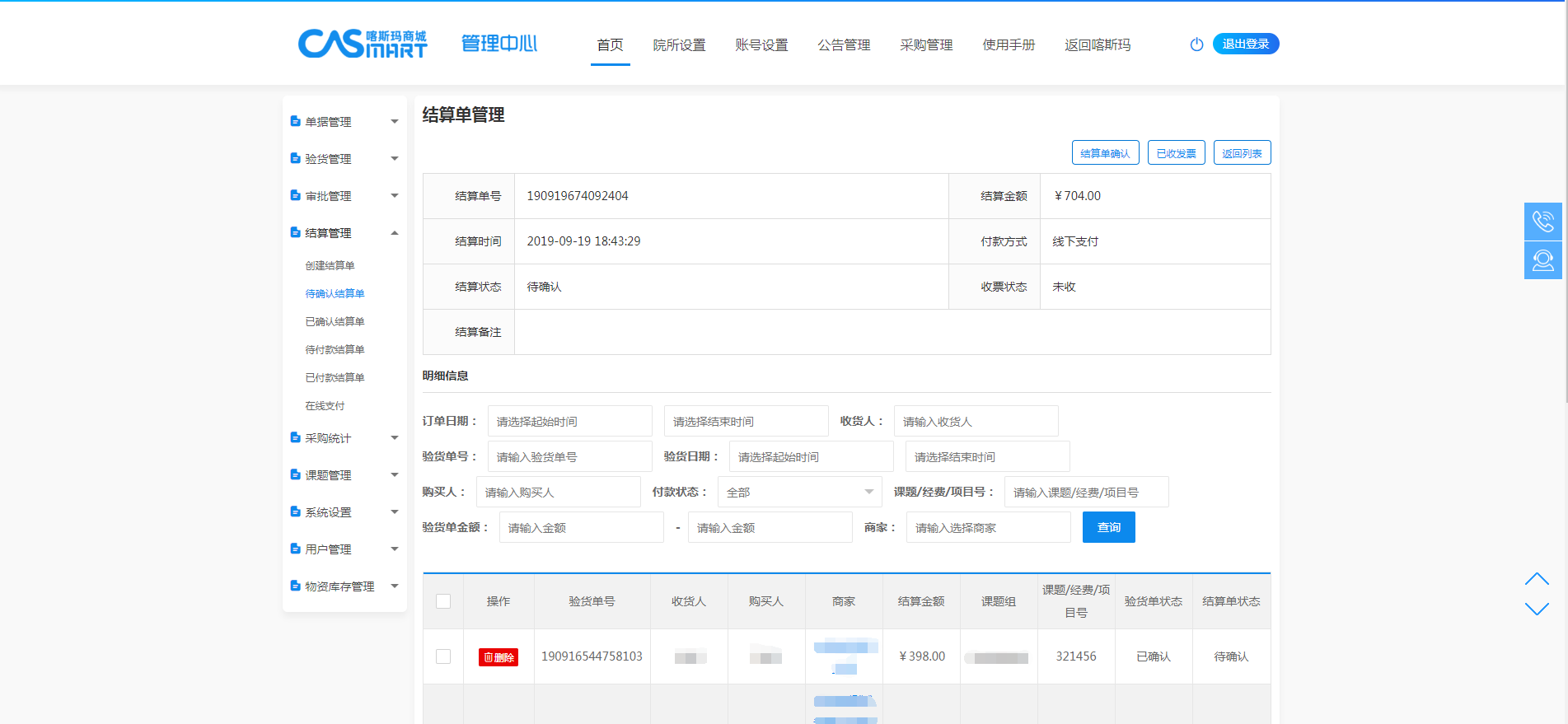The height and width of the screenshot is (724, 1568).
Task: Expand the 系统设置 sidebar arrow
Action: [x=395, y=511]
